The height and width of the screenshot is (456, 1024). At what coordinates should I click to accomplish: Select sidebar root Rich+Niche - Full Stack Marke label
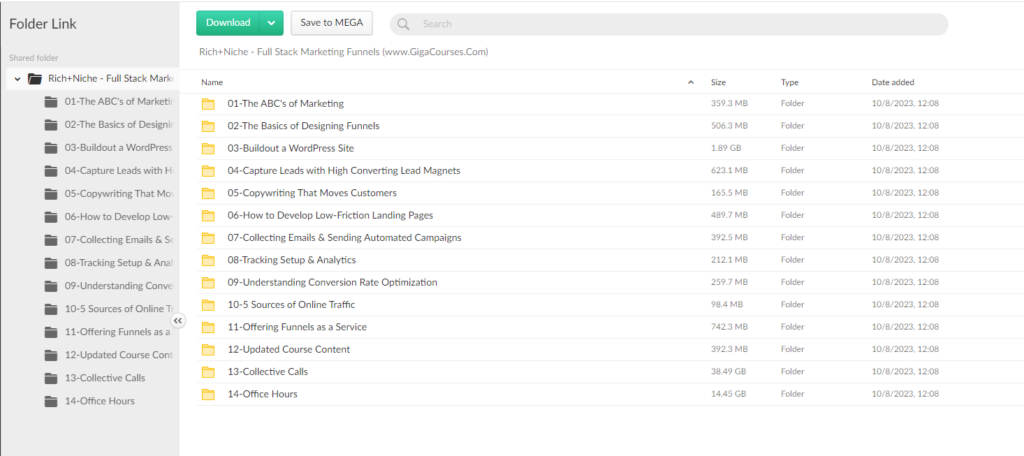pos(111,79)
